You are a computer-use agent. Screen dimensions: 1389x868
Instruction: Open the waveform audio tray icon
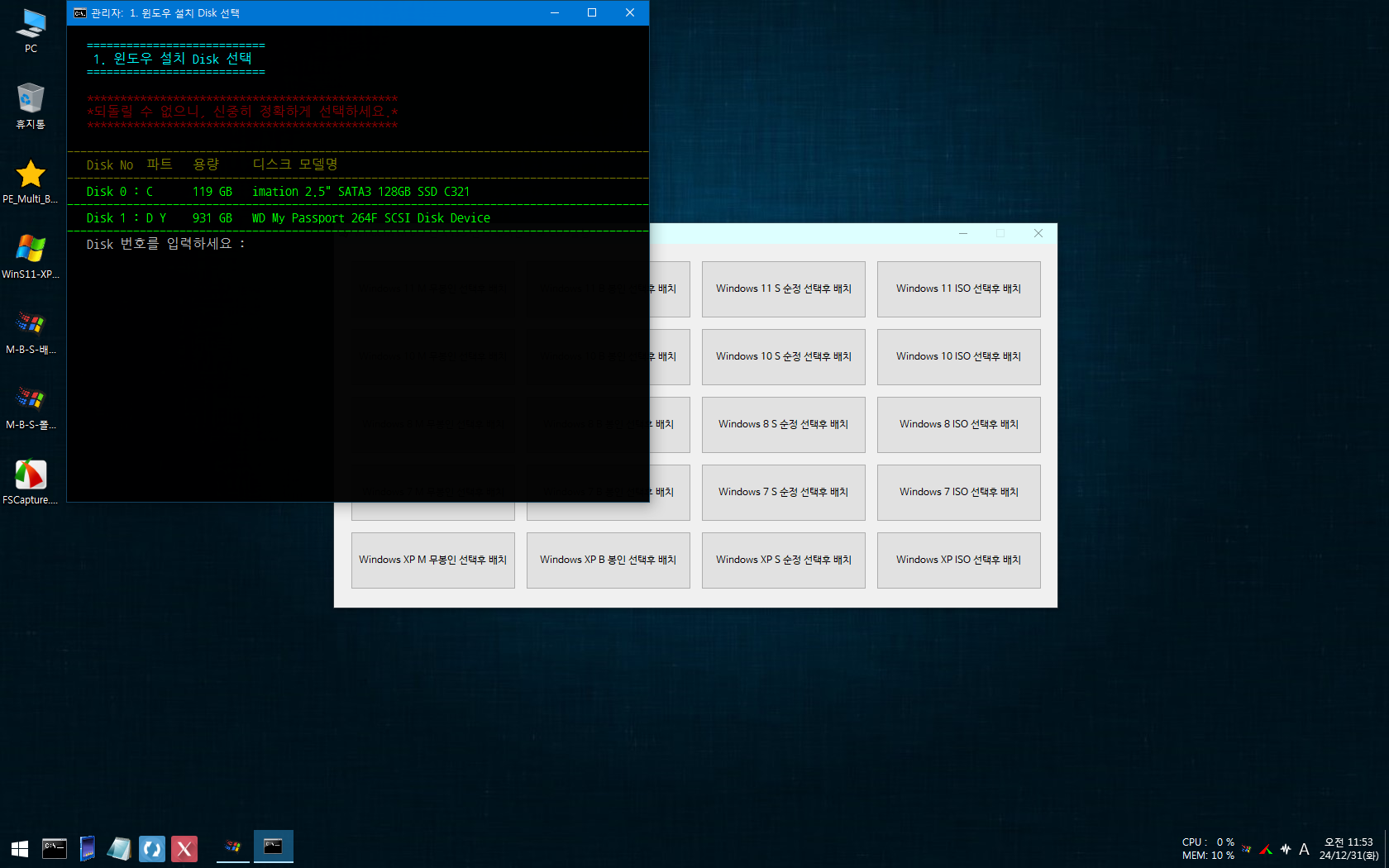click(x=1286, y=849)
